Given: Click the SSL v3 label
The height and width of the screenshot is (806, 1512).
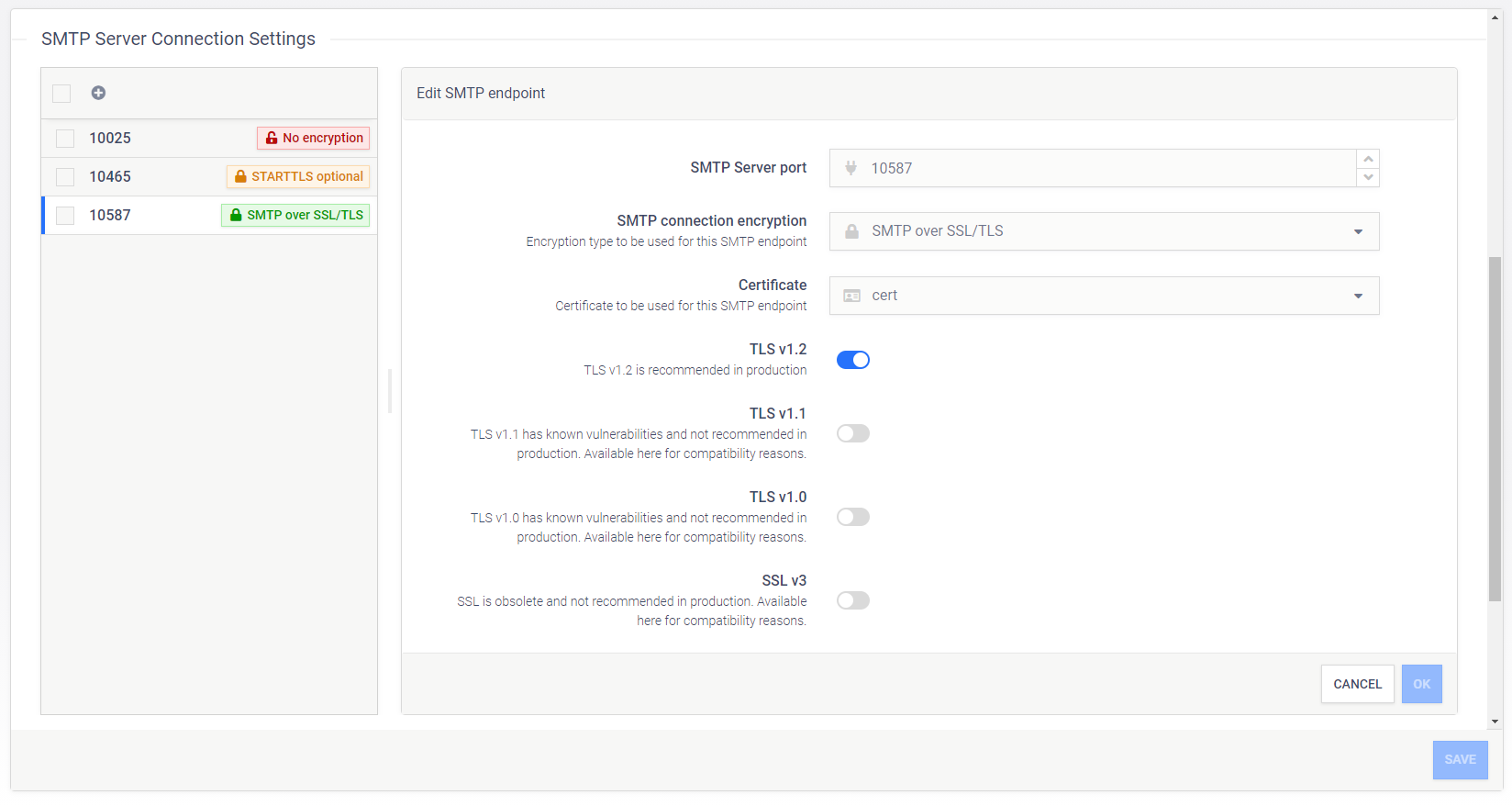Looking at the screenshot, I should click(x=784, y=581).
